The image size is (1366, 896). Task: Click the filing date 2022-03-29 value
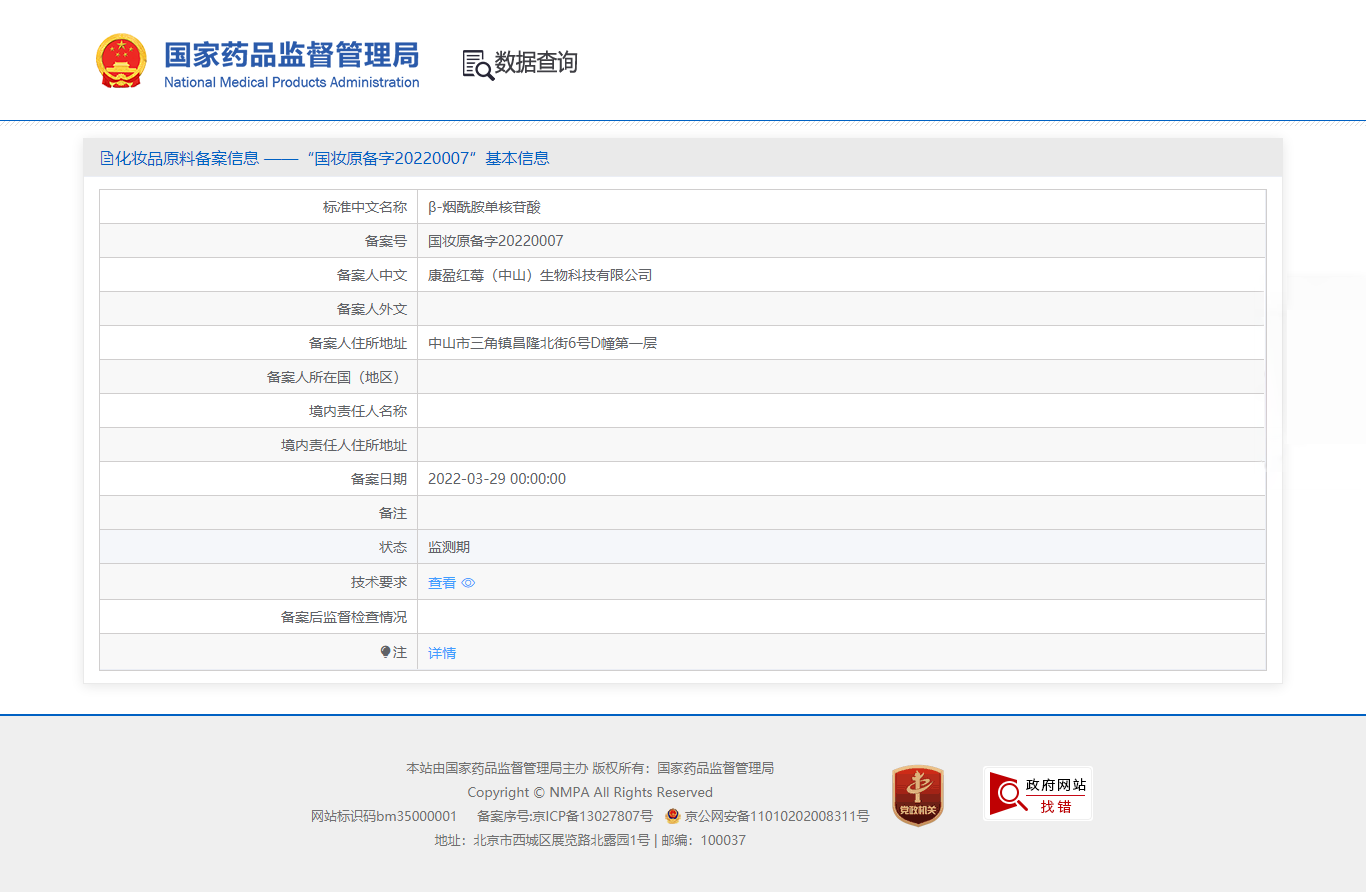pos(496,479)
